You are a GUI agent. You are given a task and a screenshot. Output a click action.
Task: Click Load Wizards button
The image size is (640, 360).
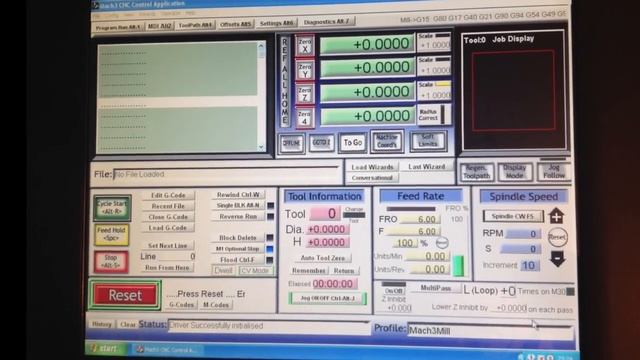pos(372,167)
